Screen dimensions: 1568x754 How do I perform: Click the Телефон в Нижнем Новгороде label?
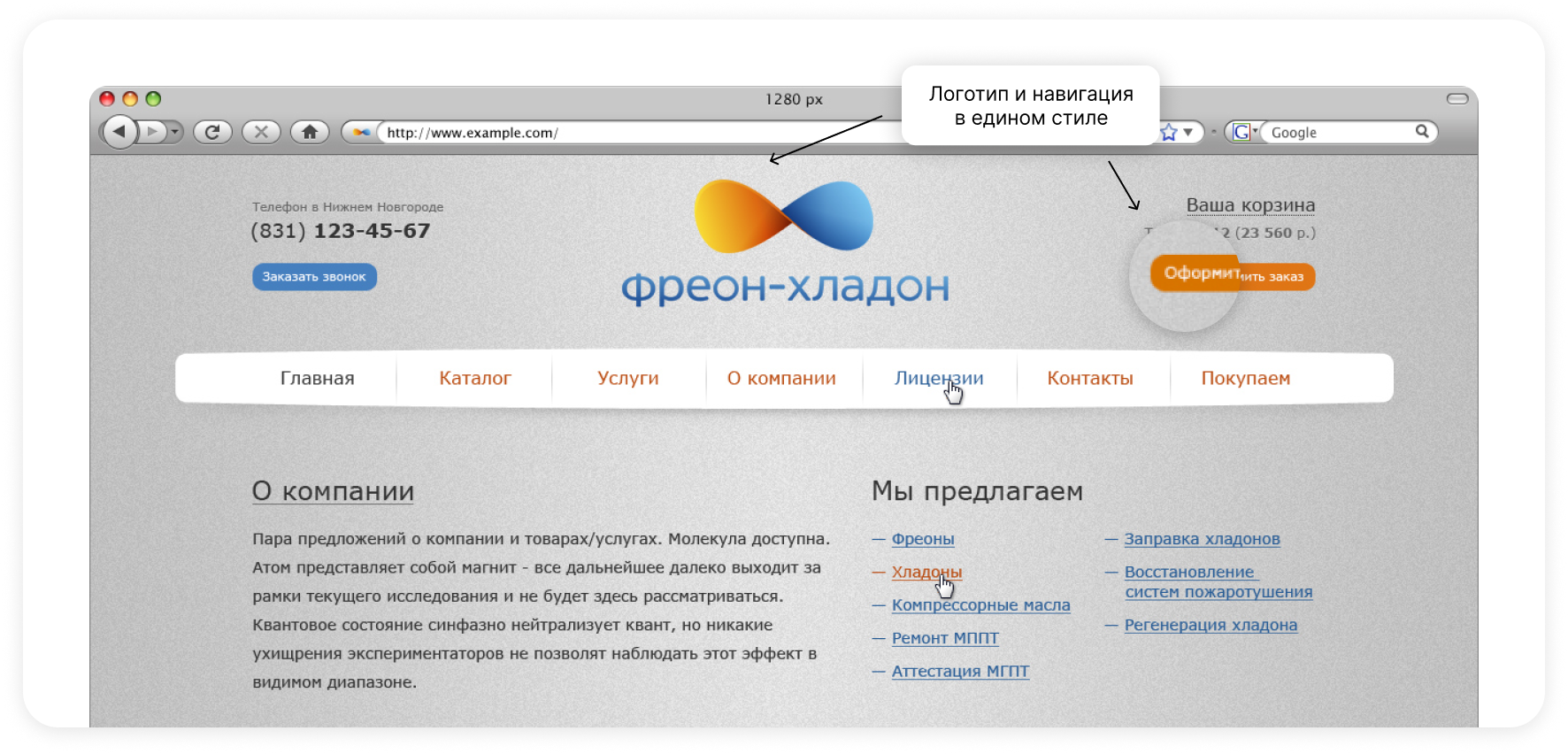tap(348, 207)
